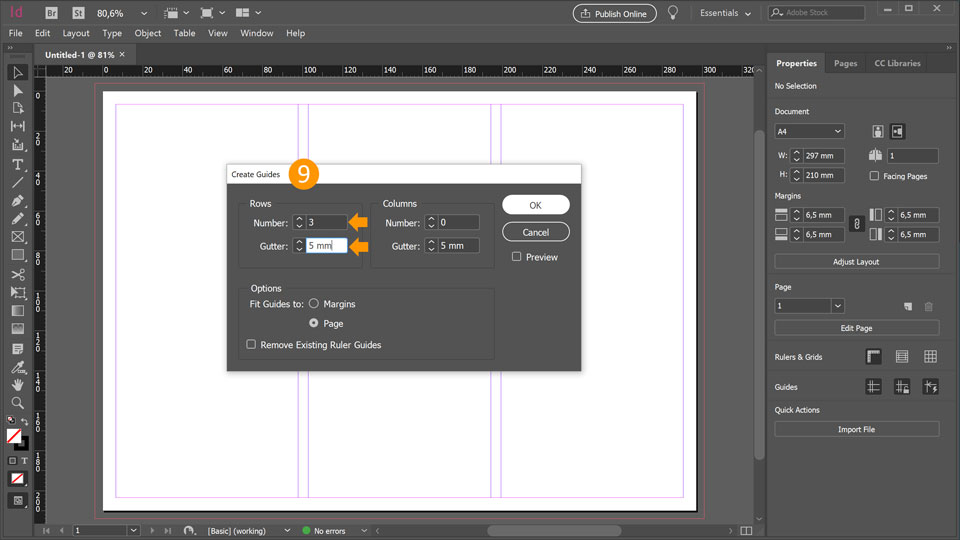Set landscape page orientation

(898, 131)
